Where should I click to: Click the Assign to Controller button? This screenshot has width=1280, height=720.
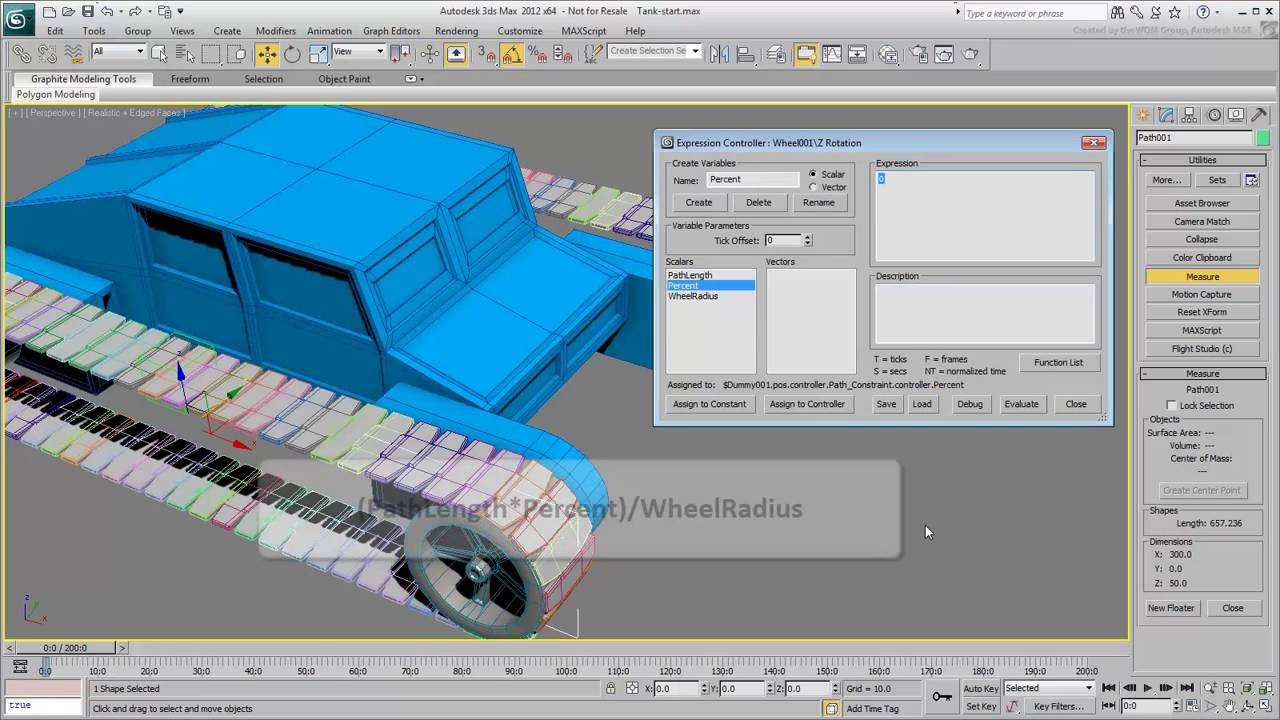[807, 404]
